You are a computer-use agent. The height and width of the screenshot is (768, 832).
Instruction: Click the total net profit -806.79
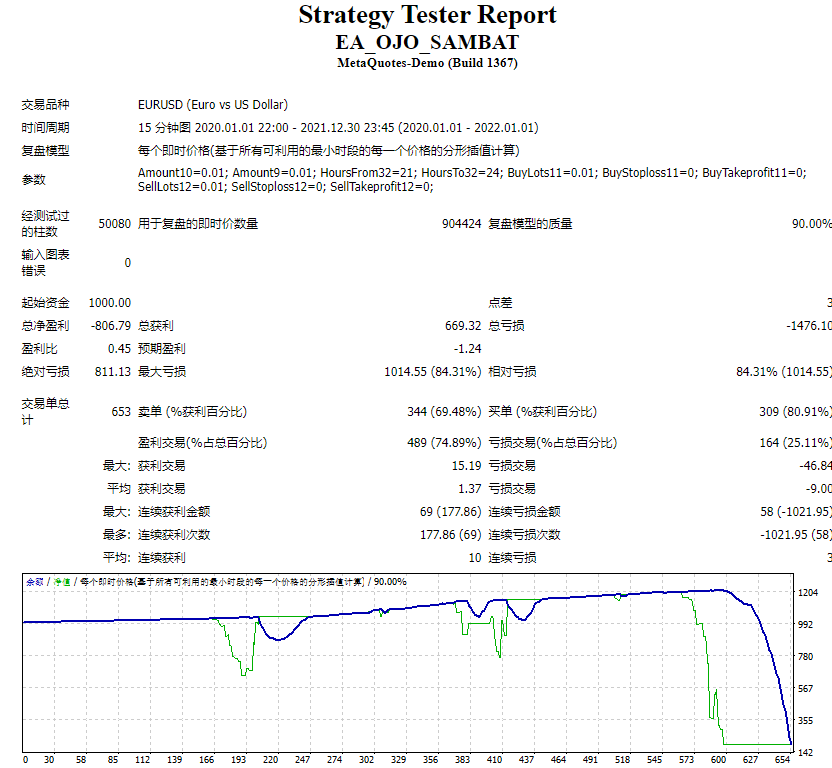pyautogui.click(x=111, y=326)
